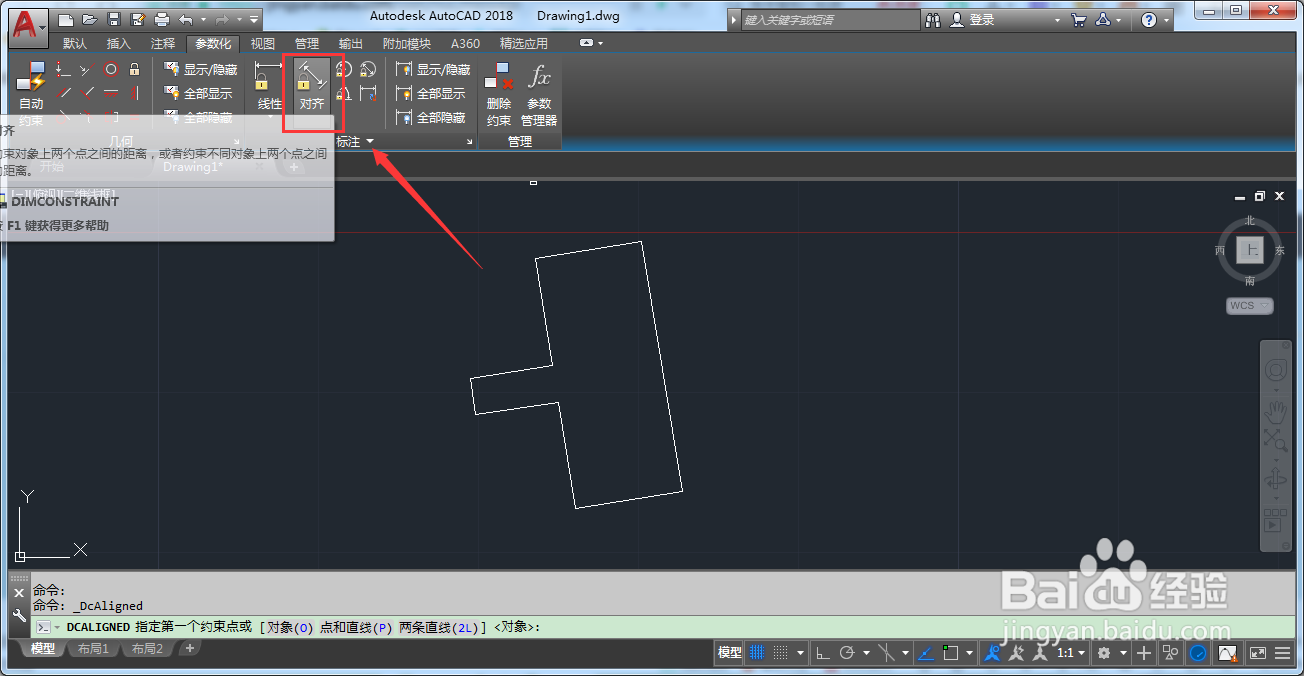This screenshot has width=1304, height=676.
Task: Select the Coincident geometric constraint icon
Action: coord(63,70)
